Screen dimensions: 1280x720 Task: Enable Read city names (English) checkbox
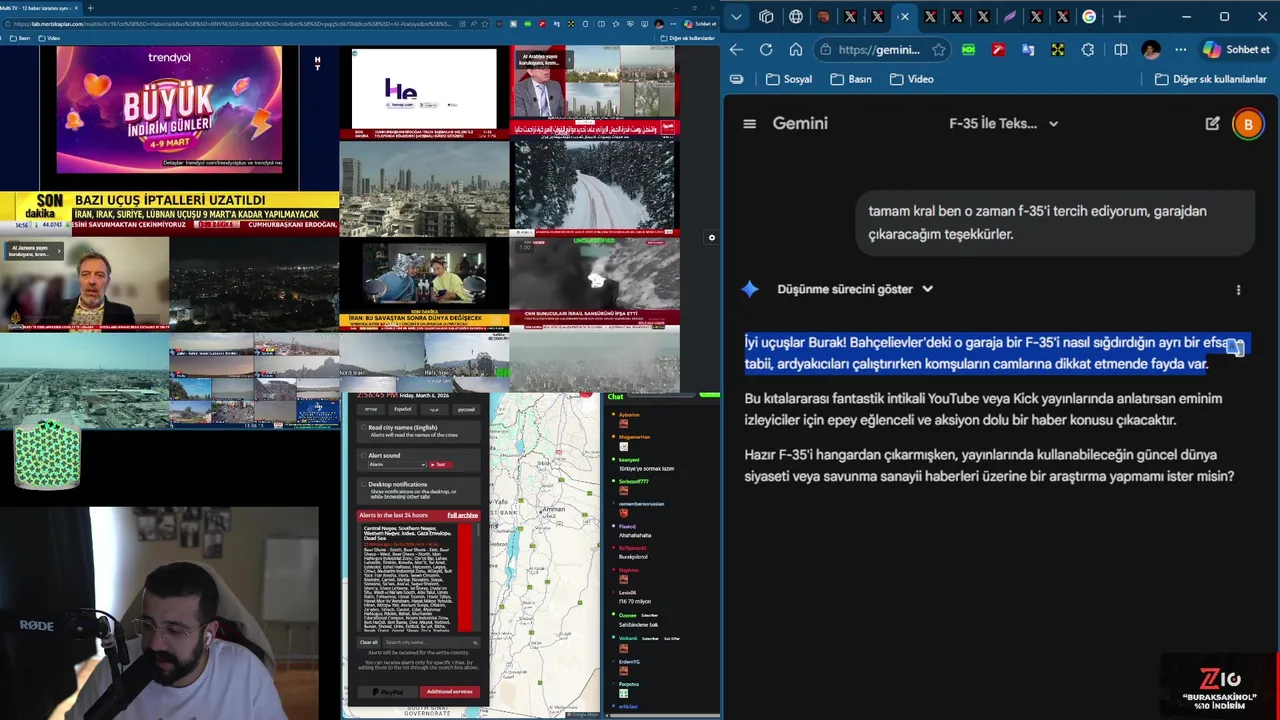(x=363, y=428)
